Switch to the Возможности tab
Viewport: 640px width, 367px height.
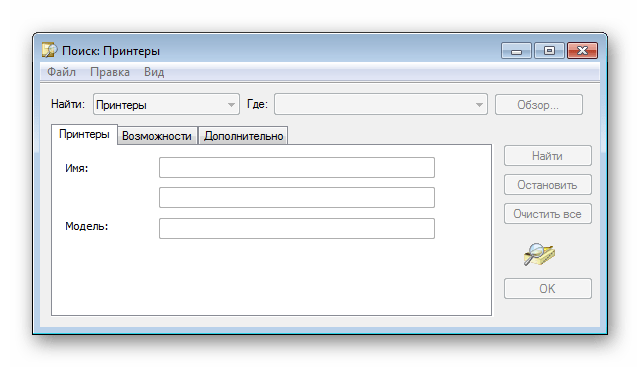pyautogui.click(x=157, y=136)
